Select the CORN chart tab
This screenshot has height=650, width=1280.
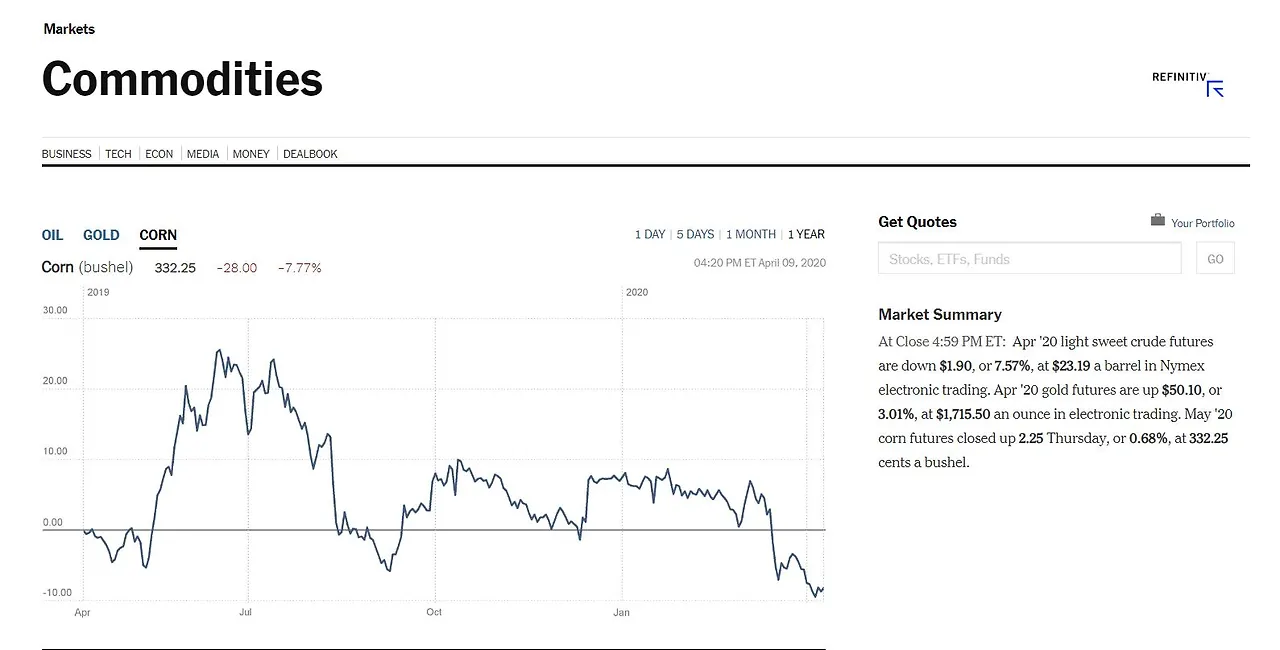[x=158, y=235]
